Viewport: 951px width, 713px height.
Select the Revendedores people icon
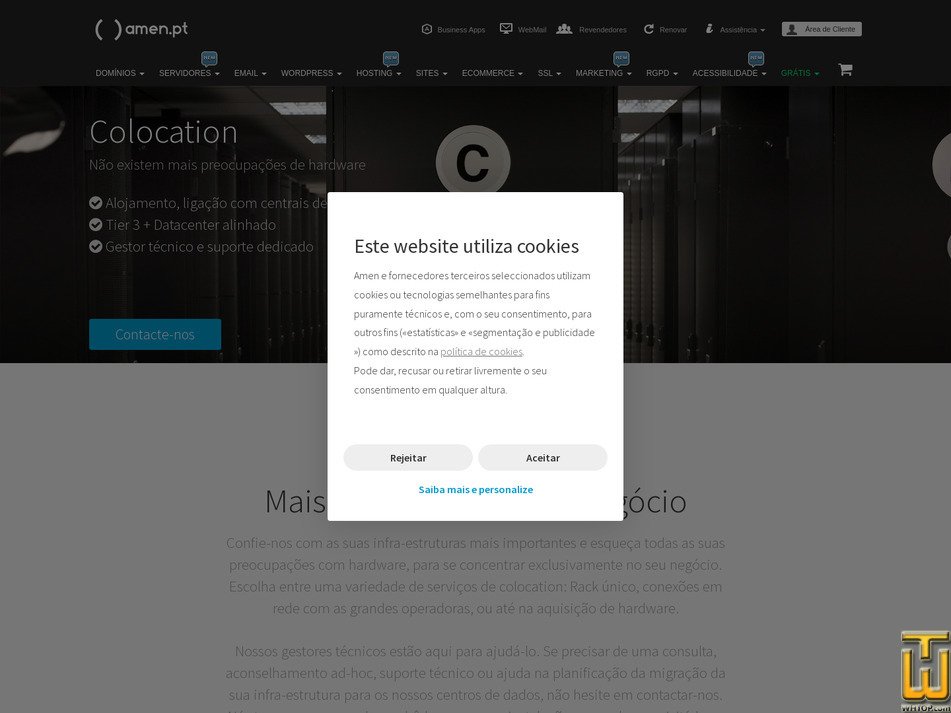point(563,29)
